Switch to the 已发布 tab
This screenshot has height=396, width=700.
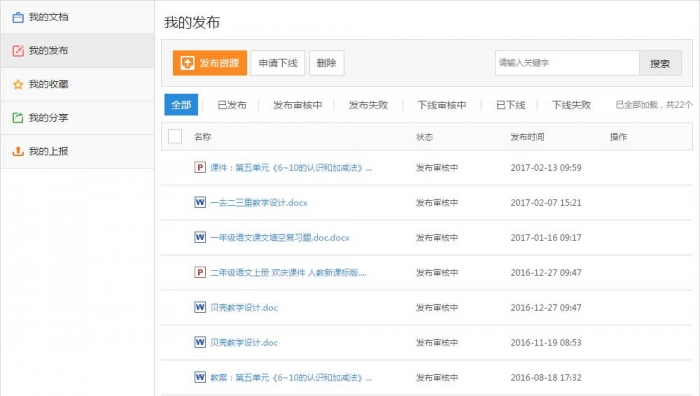point(232,105)
